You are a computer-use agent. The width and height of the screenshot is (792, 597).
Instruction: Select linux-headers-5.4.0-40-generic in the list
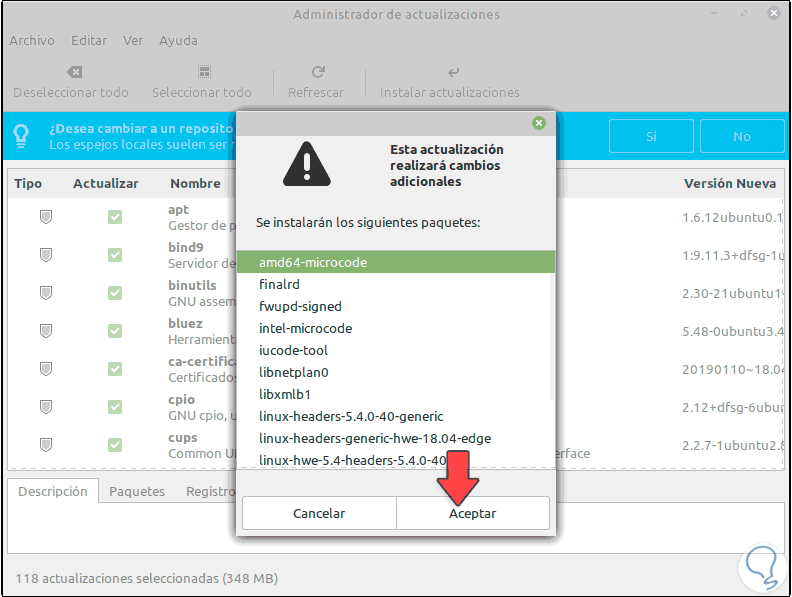tap(395, 416)
